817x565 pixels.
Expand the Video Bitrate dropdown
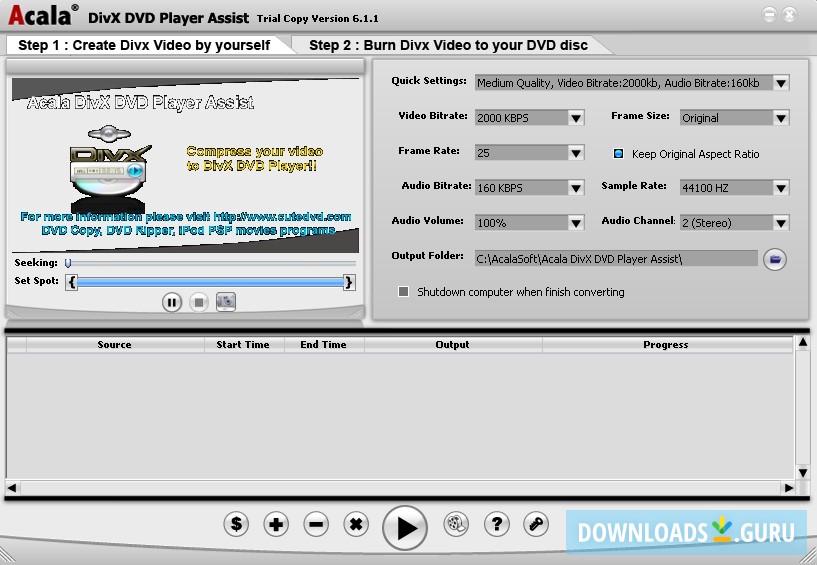coord(576,118)
